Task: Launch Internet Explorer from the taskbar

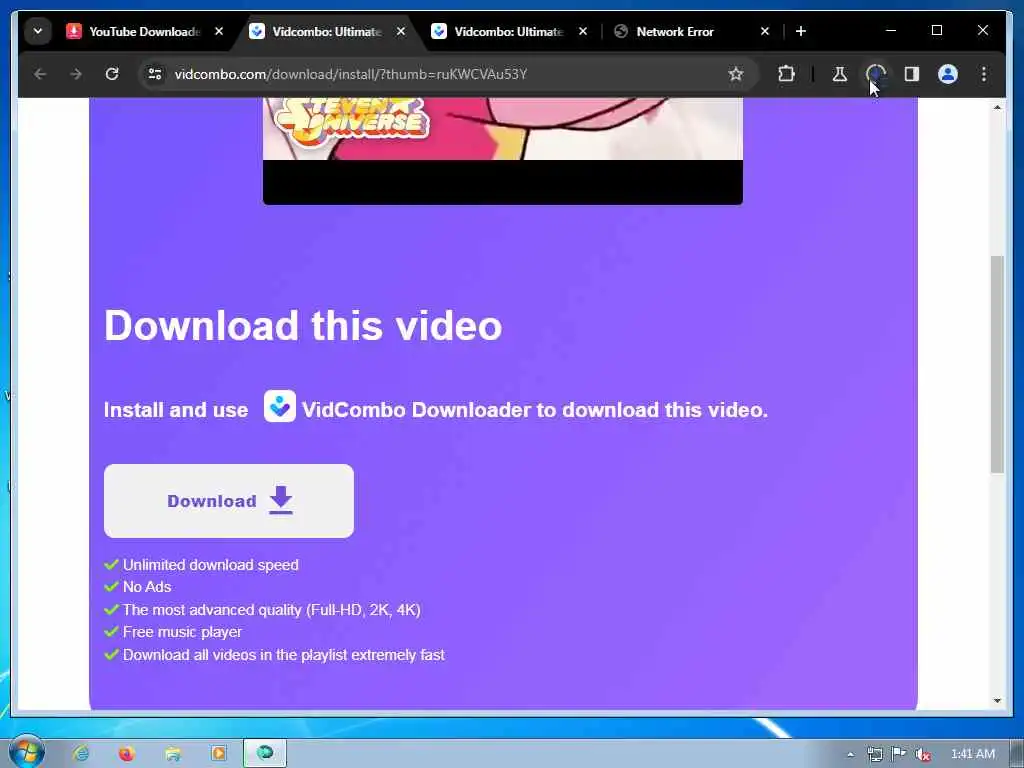Action: pyautogui.click(x=81, y=753)
